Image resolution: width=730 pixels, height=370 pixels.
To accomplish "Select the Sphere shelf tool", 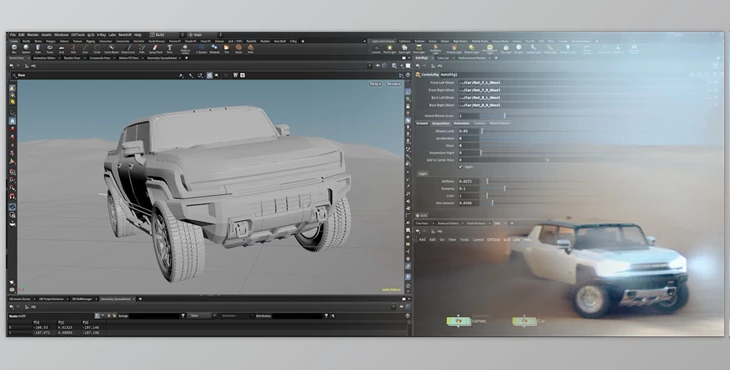I will click(26, 48).
